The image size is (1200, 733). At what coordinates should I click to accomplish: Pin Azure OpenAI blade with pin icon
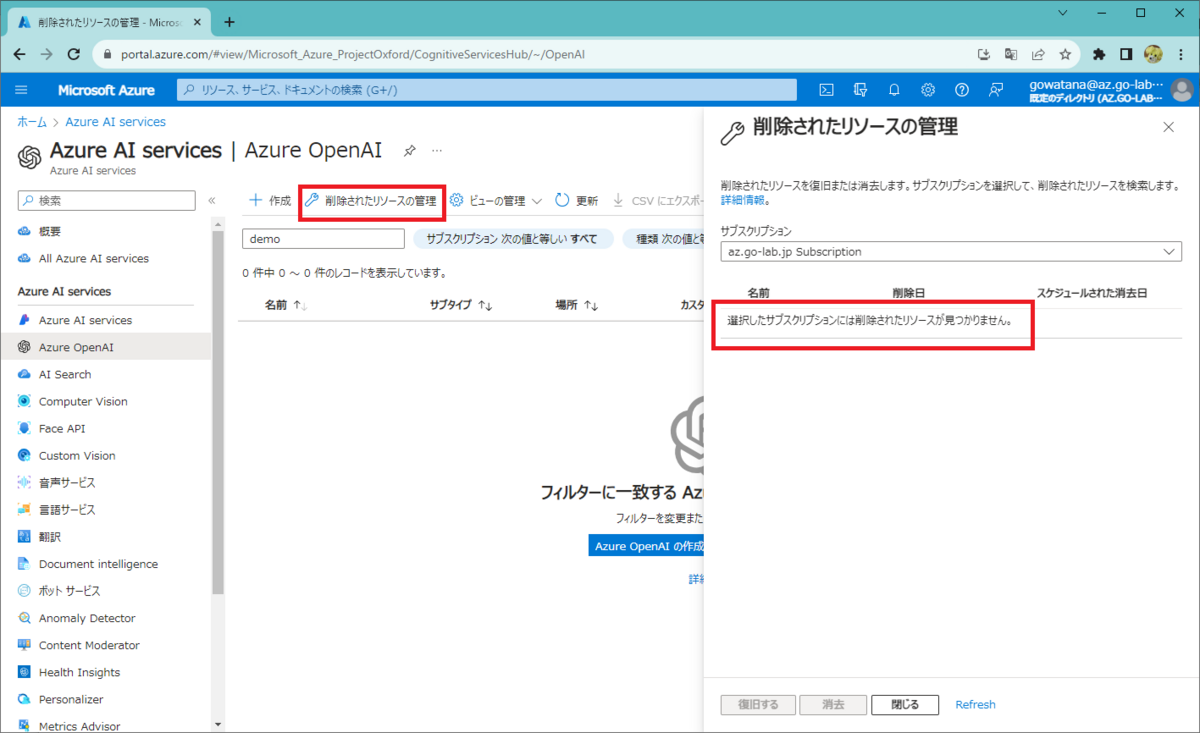[409, 151]
